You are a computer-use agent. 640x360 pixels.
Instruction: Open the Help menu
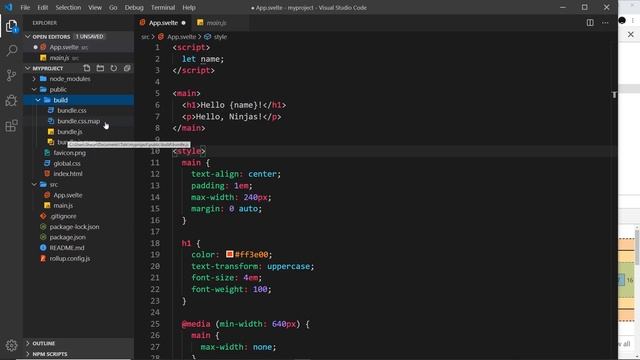tap(189, 7)
